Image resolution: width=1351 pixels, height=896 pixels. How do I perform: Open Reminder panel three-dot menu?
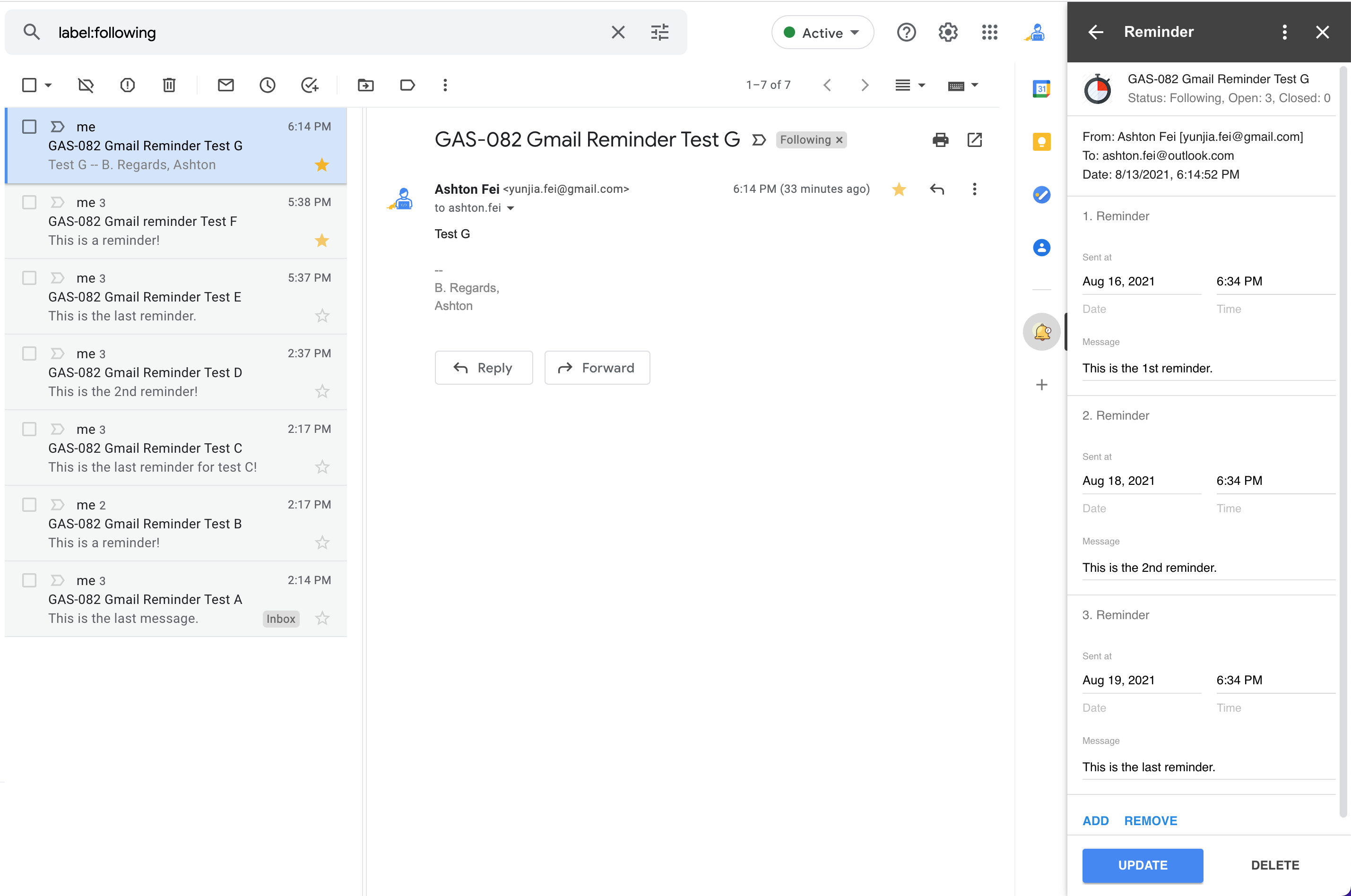click(1284, 32)
